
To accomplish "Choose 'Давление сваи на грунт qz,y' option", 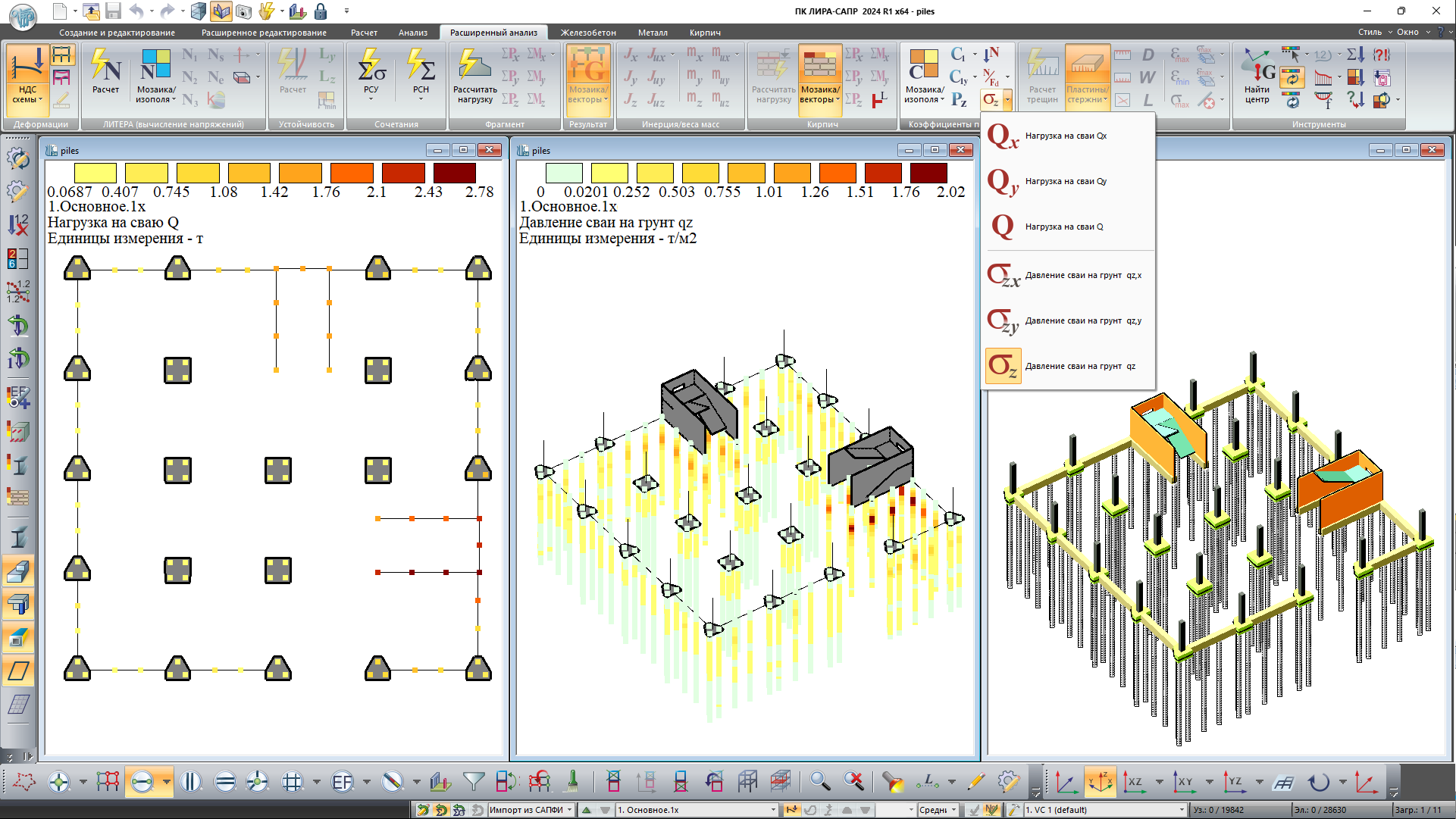I will point(1082,321).
